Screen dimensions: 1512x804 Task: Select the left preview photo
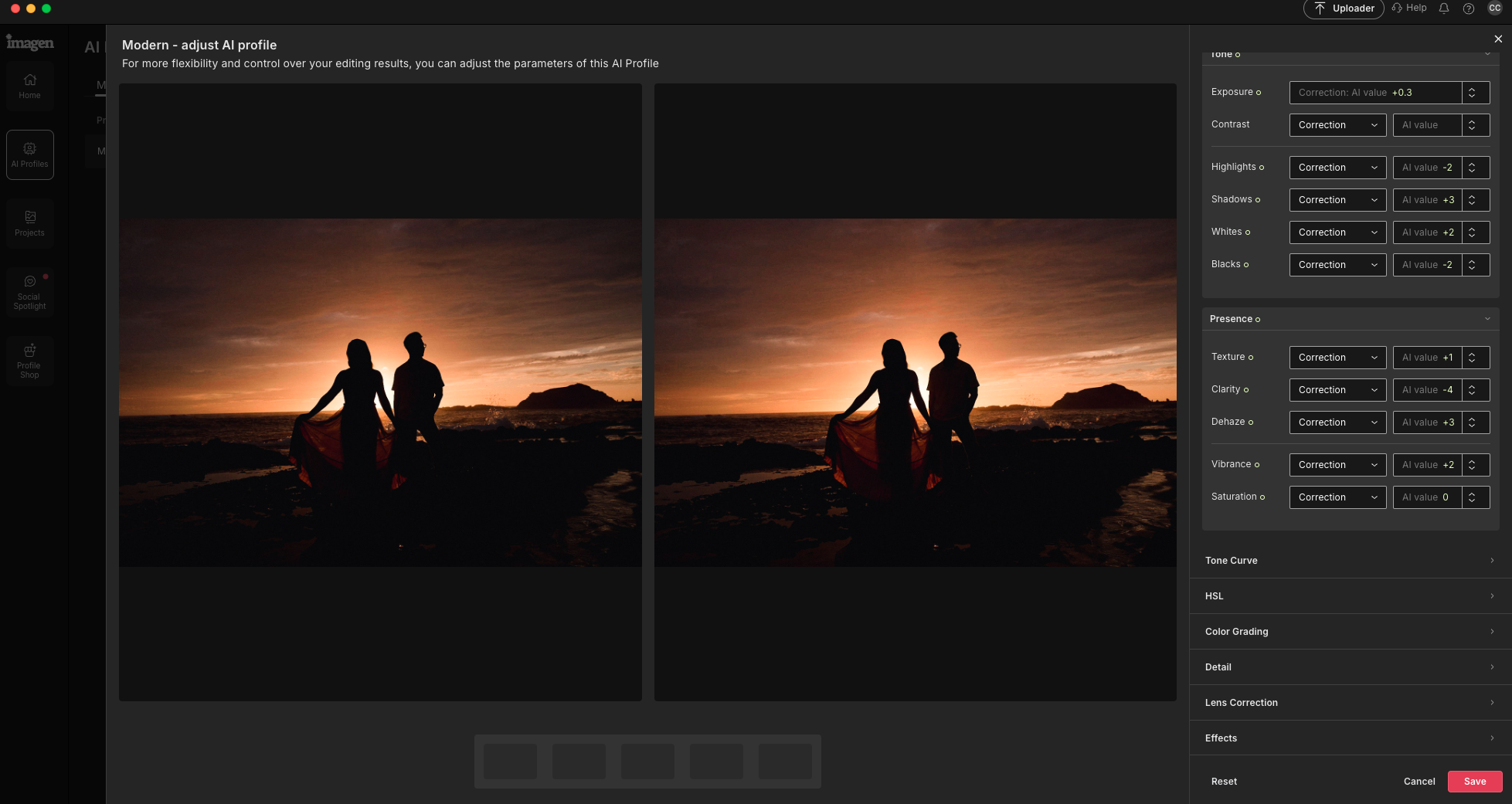click(380, 392)
